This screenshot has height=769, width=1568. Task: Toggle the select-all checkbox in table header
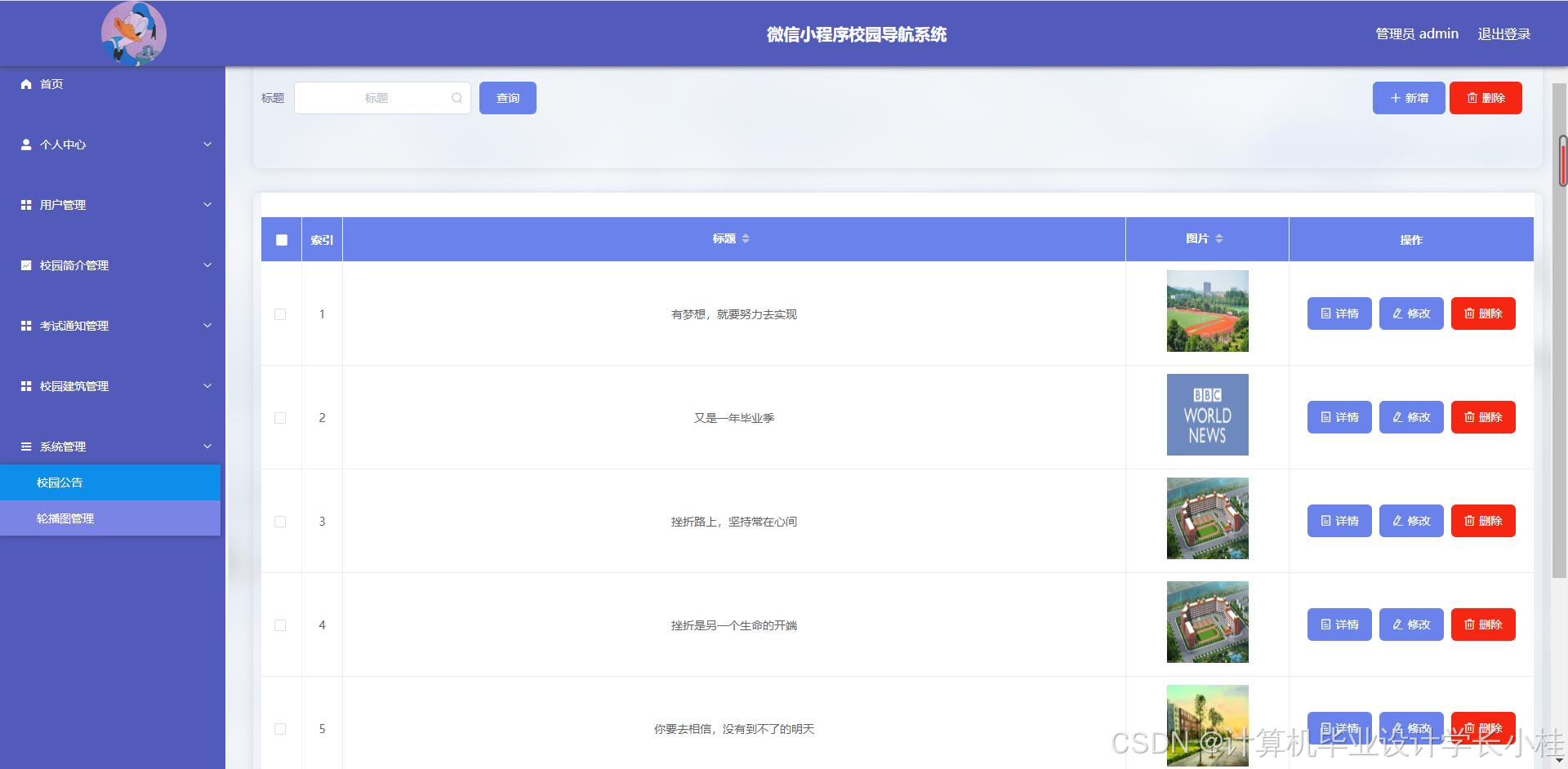pos(282,240)
